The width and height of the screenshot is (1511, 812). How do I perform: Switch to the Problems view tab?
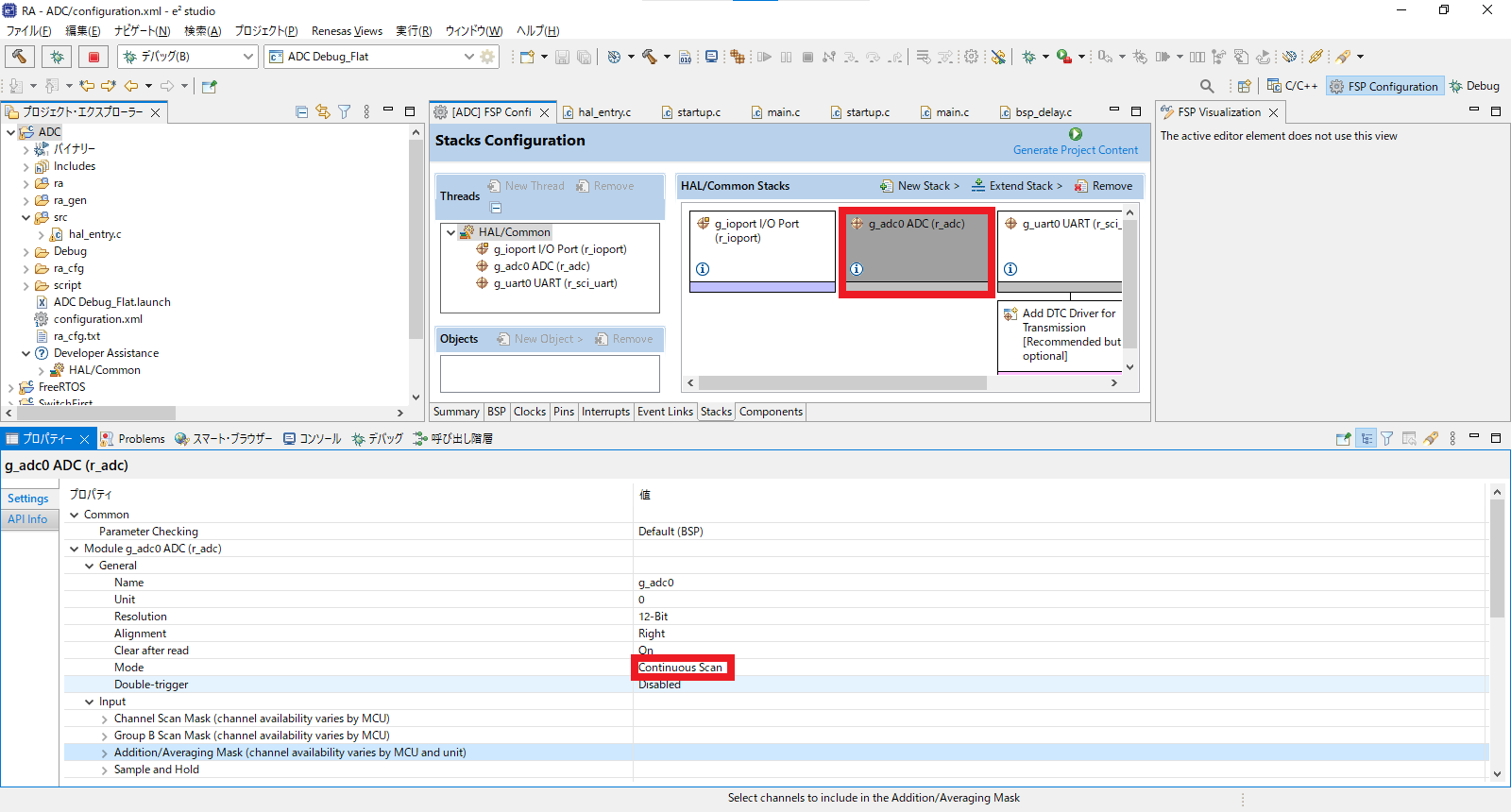tap(133, 439)
